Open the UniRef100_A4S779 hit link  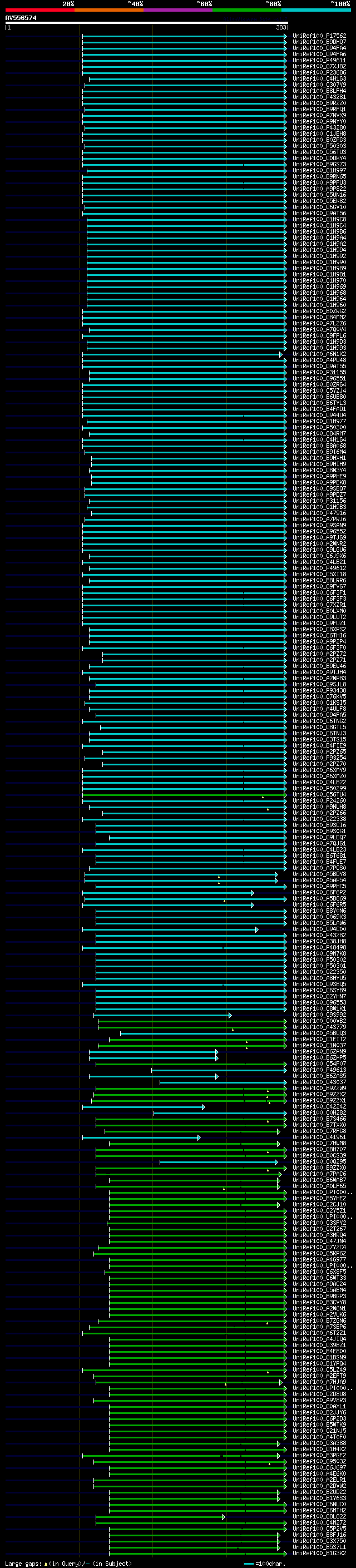(319, 1027)
